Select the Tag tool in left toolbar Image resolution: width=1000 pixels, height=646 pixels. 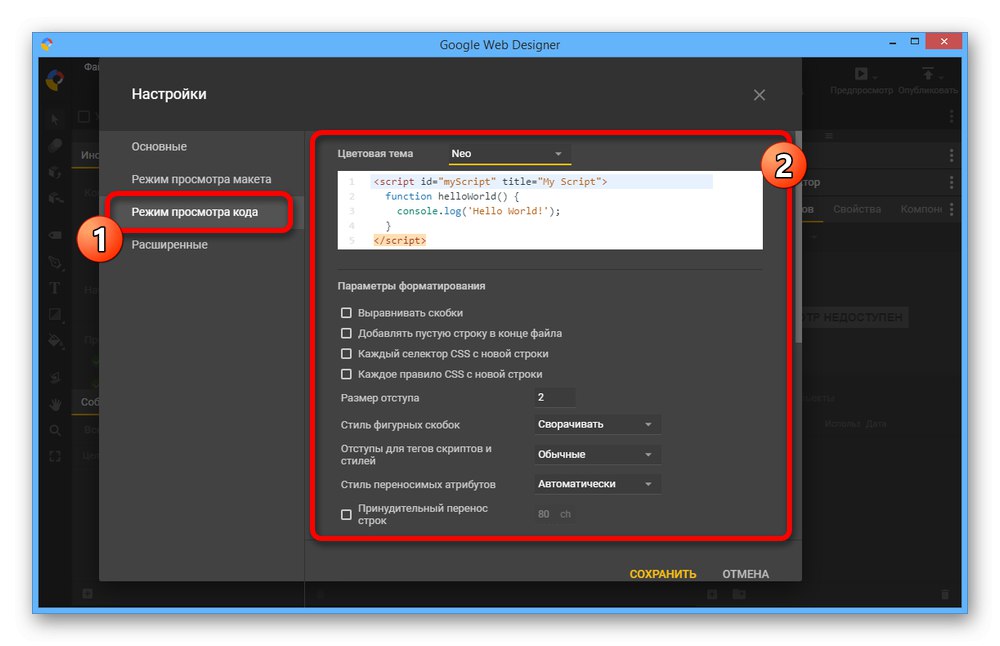click(55, 235)
